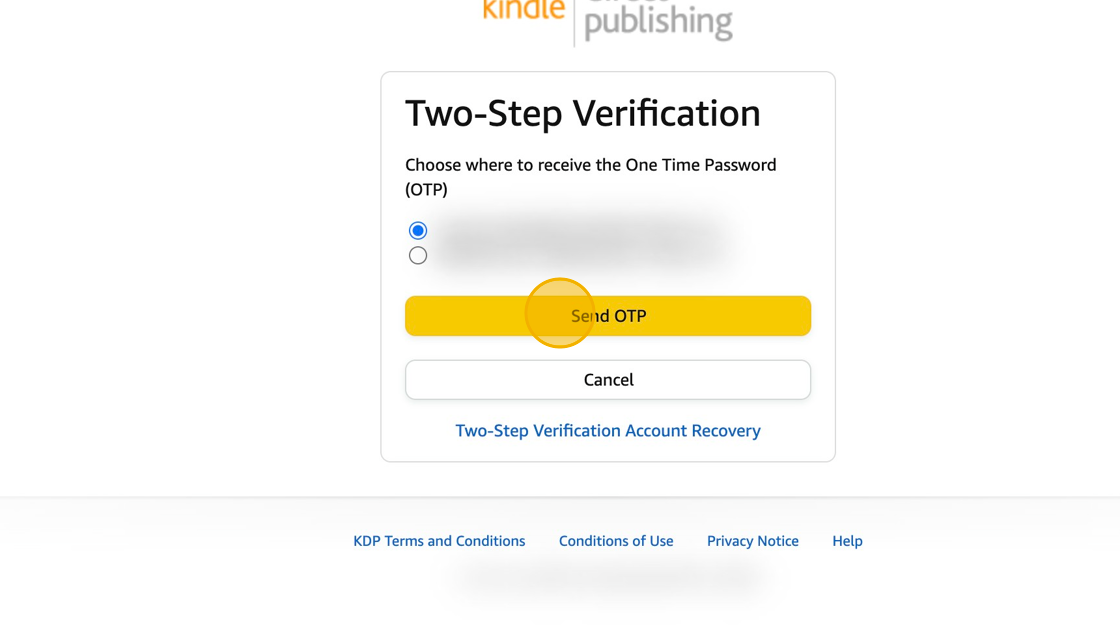Image resolution: width=1120 pixels, height=626 pixels.
Task: Click the orange "kindle" logo word
Action: click(x=524, y=10)
